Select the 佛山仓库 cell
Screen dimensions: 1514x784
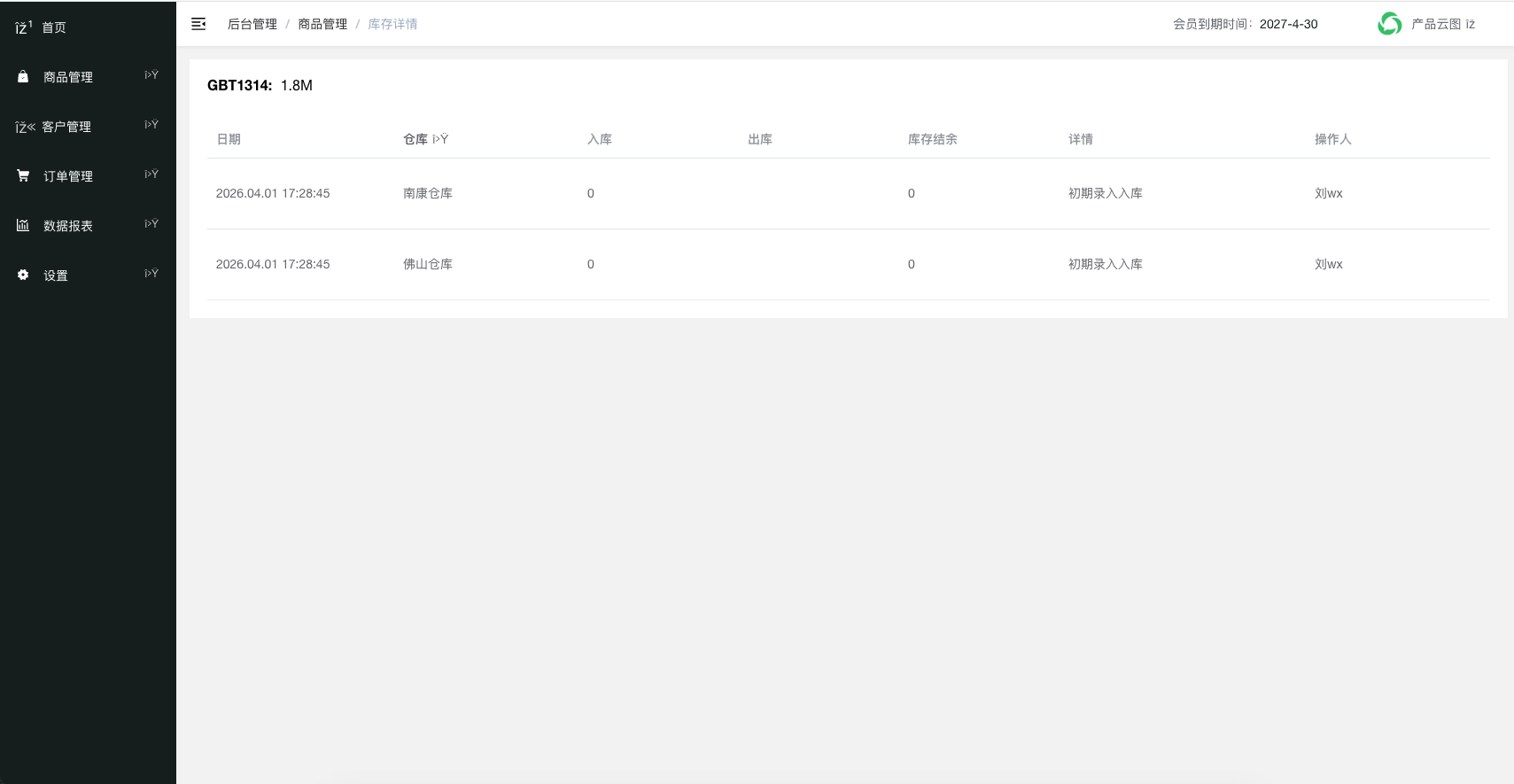[x=428, y=264]
